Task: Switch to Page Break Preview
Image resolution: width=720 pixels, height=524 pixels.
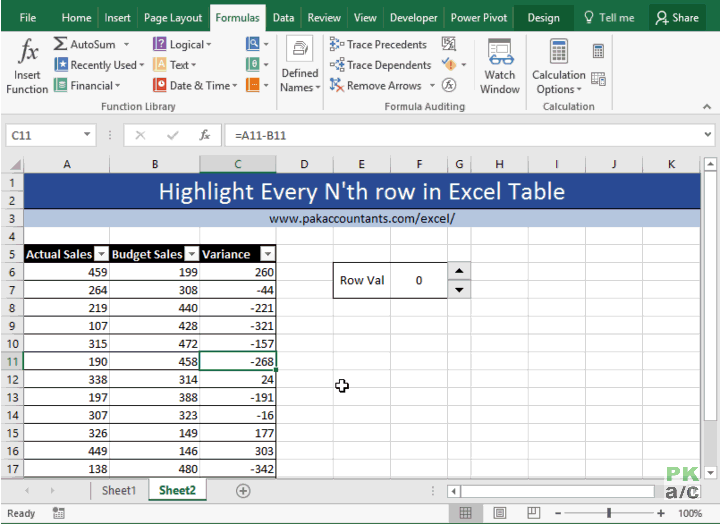Action: pos(533,513)
